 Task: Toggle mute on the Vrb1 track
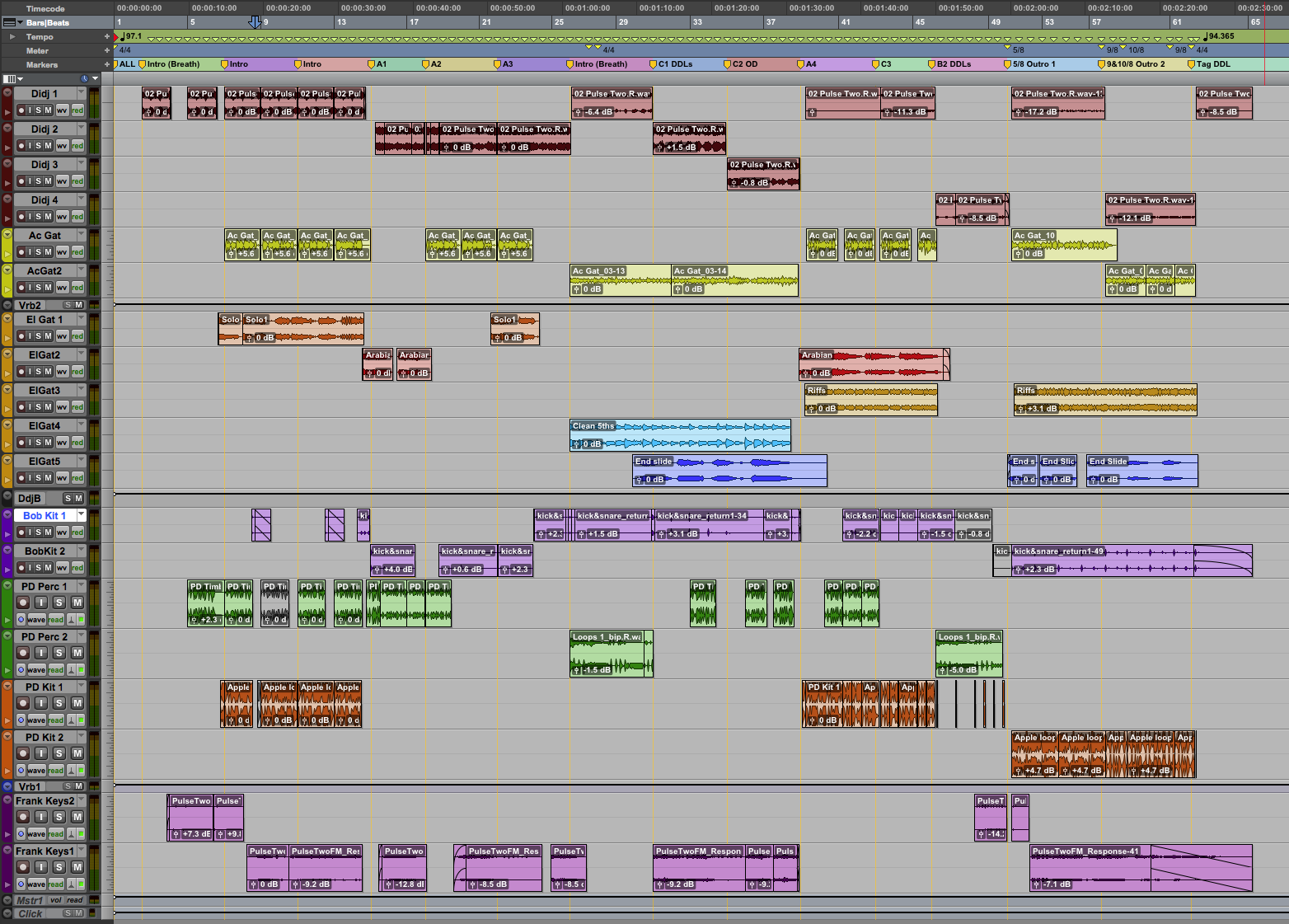pyautogui.click(x=79, y=787)
